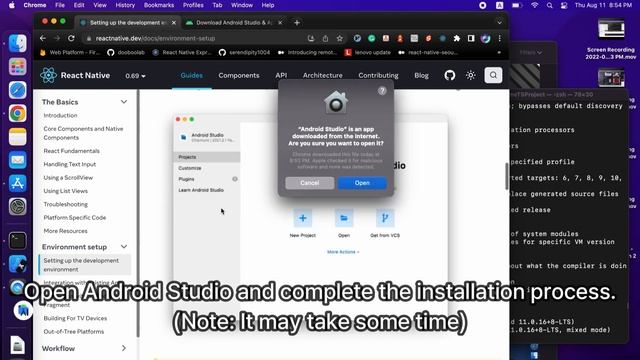This screenshot has height=360, width=640.
Task: Open the Components nav tab
Action: [x=239, y=76]
